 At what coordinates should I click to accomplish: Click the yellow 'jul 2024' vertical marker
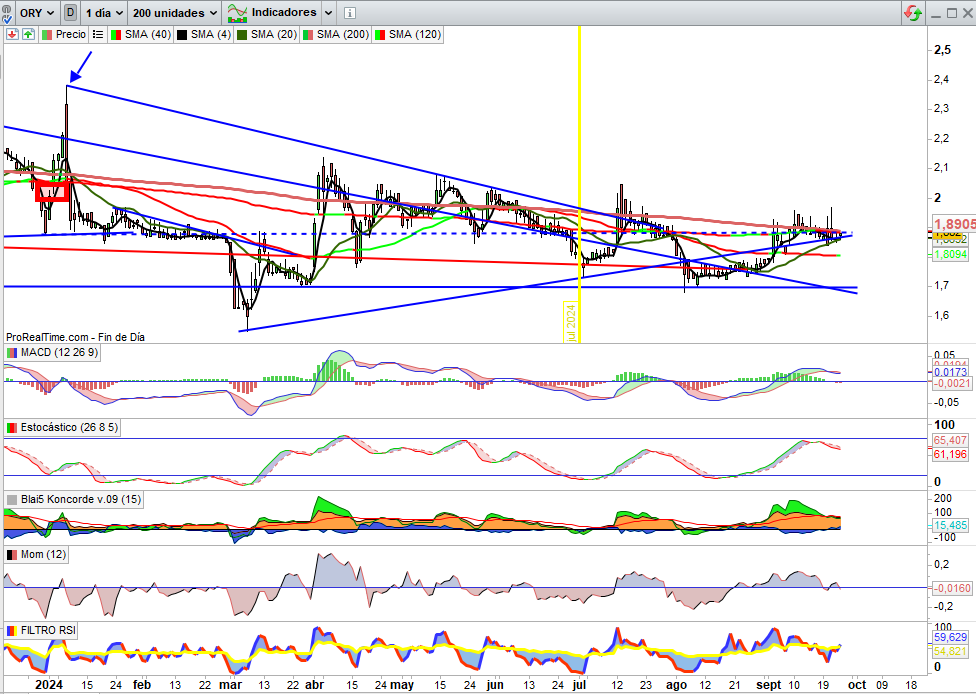571,322
